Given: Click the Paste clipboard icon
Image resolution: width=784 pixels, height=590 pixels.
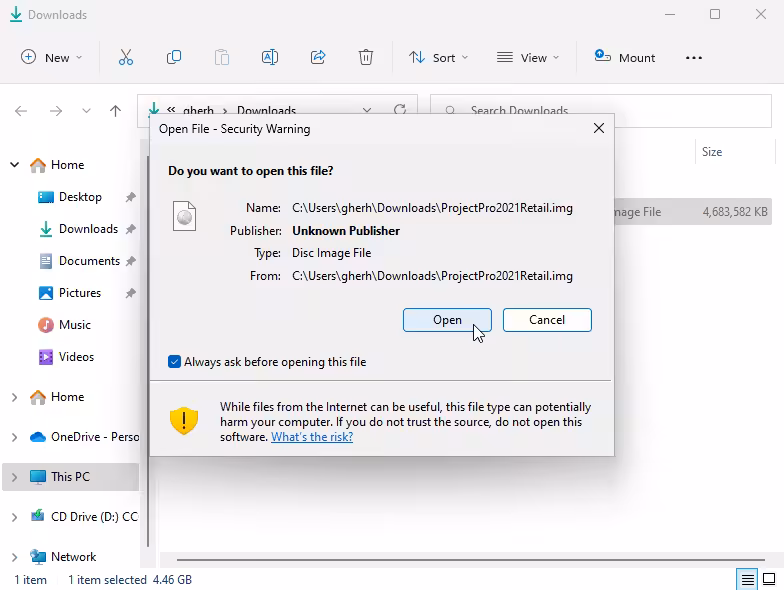Looking at the screenshot, I should (222, 58).
